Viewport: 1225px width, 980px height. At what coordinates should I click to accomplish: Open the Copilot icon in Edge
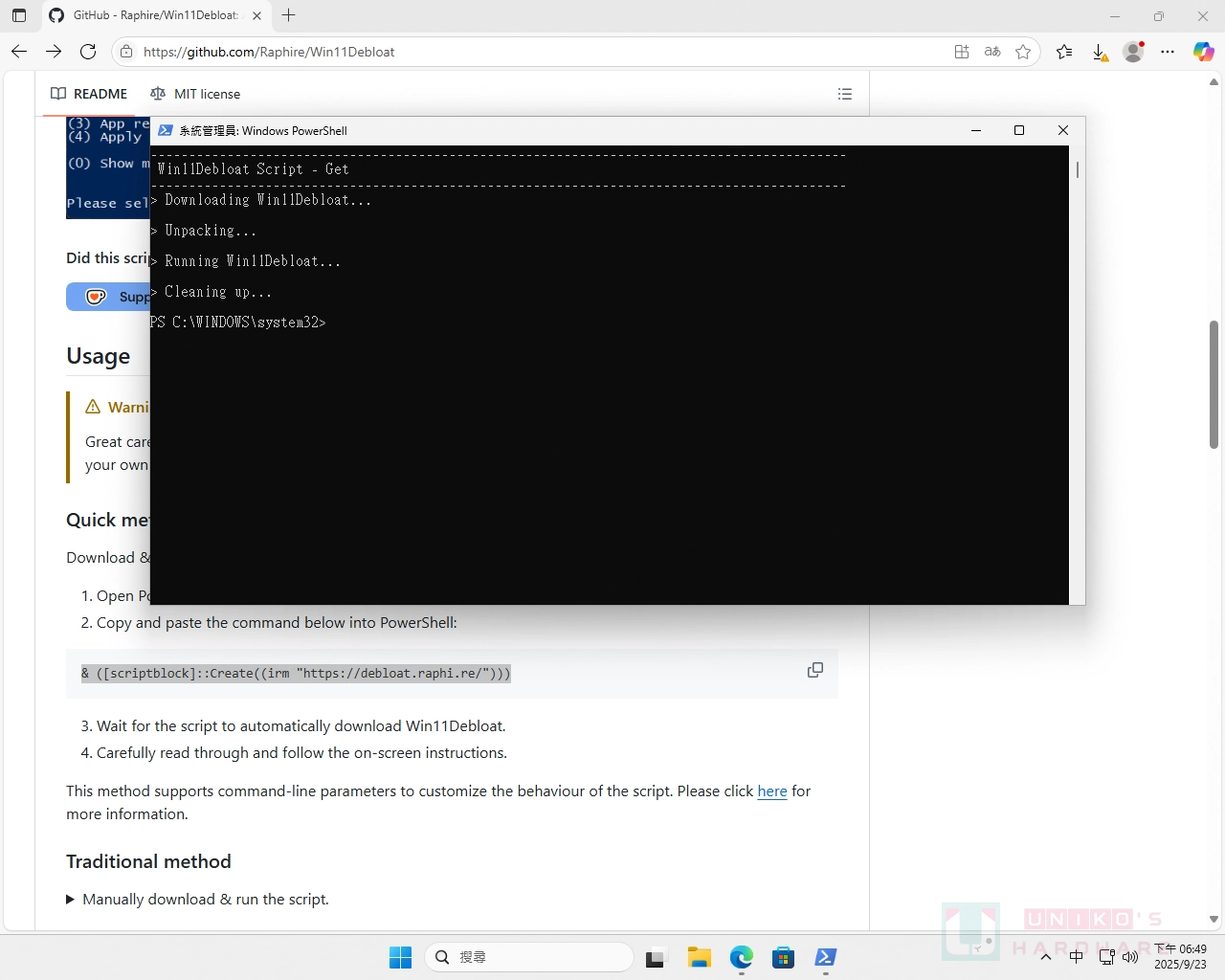1203,52
